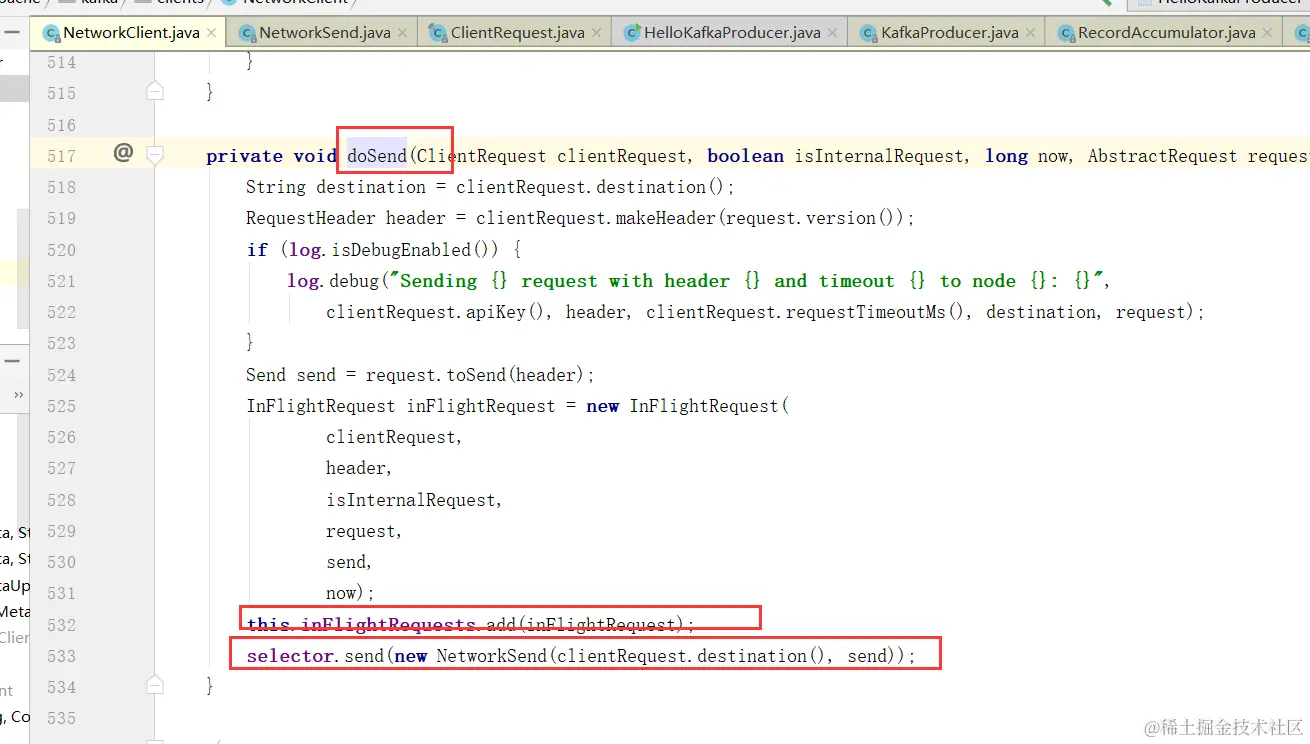This screenshot has height=744, width=1310.
Task: Click the ClientRequest.java class file icon
Action: pos(437,33)
